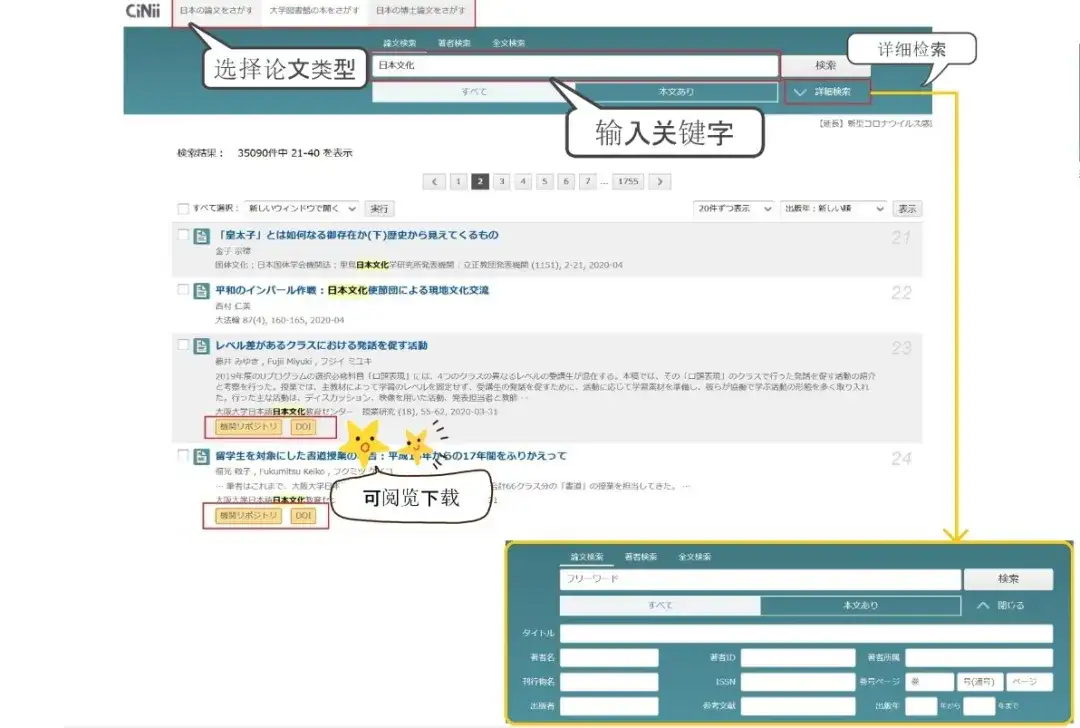Viewport: 1080px width, 728px height.
Task: Click the article icon next to 留学生 article
Action: click(x=200, y=455)
